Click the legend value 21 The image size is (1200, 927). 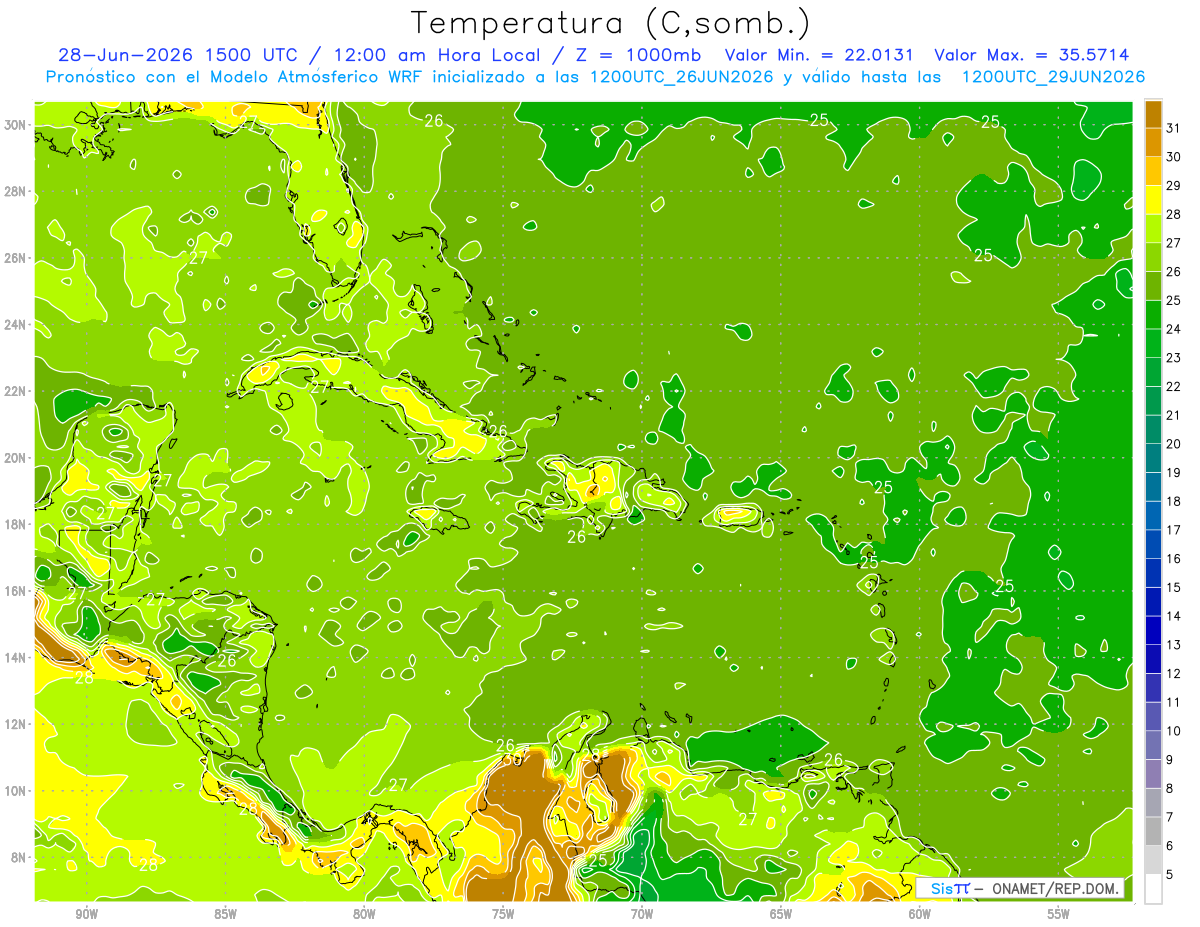pyautogui.click(x=1173, y=415)
